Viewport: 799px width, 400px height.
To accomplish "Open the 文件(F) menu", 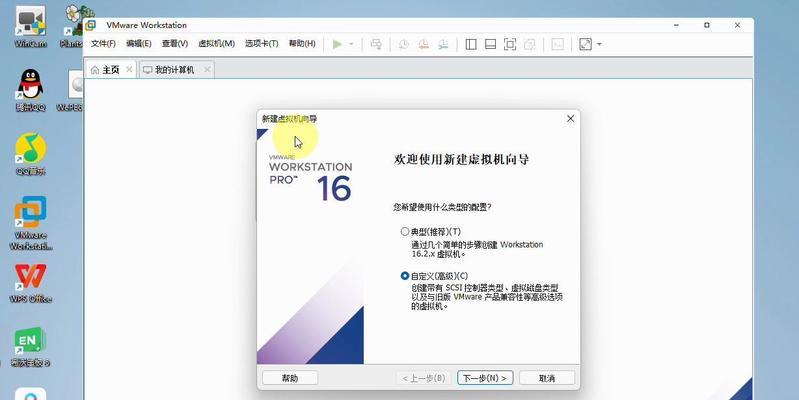I will [103, 44].
